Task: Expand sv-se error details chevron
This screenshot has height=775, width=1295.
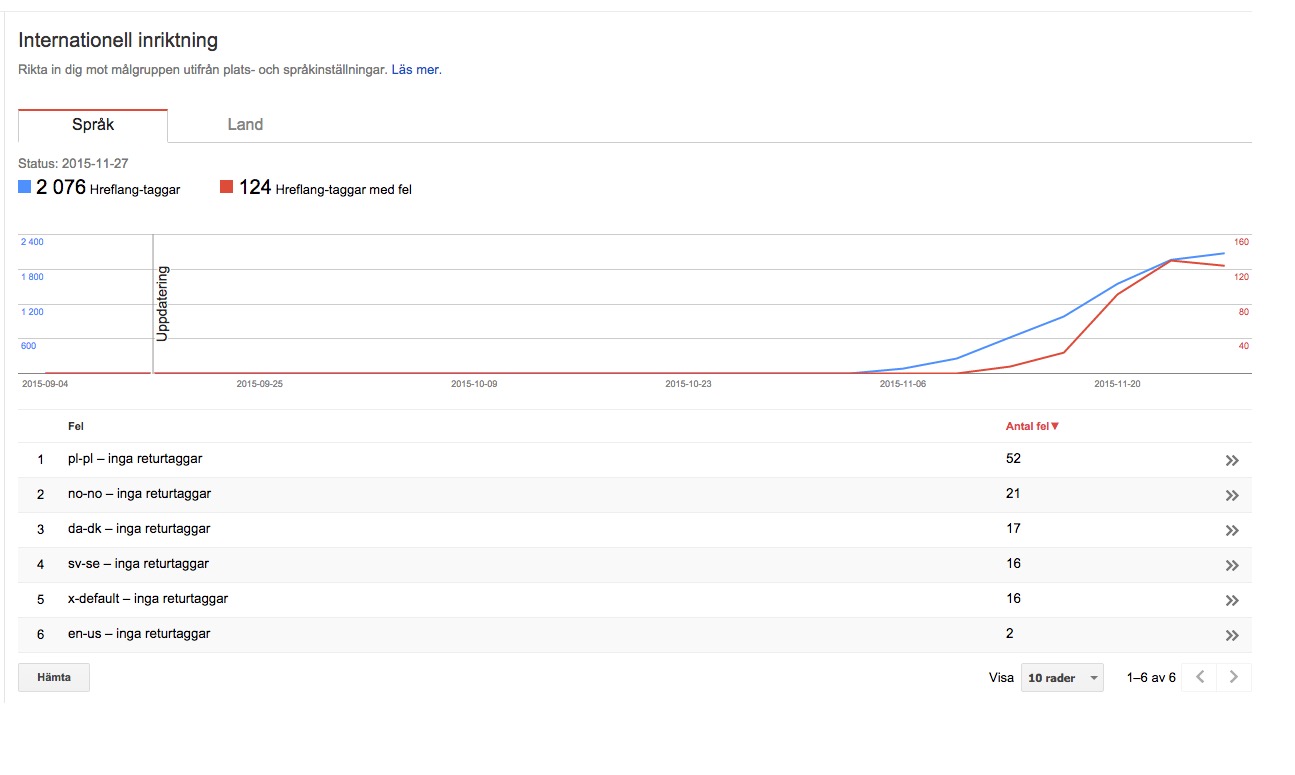Action: 1231,565
